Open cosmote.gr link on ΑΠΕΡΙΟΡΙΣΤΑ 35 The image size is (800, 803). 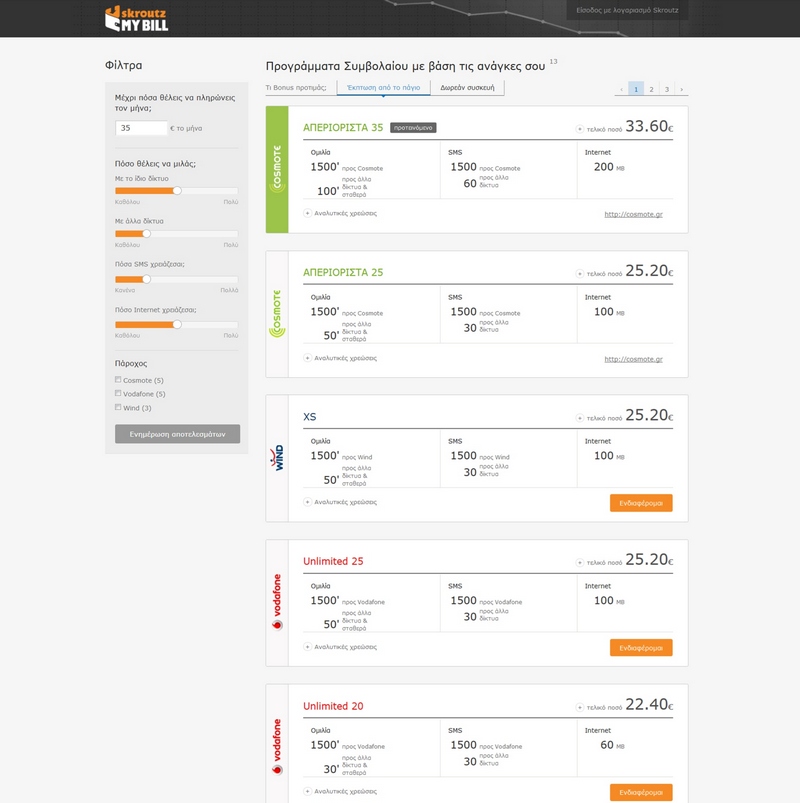(633, 214)
